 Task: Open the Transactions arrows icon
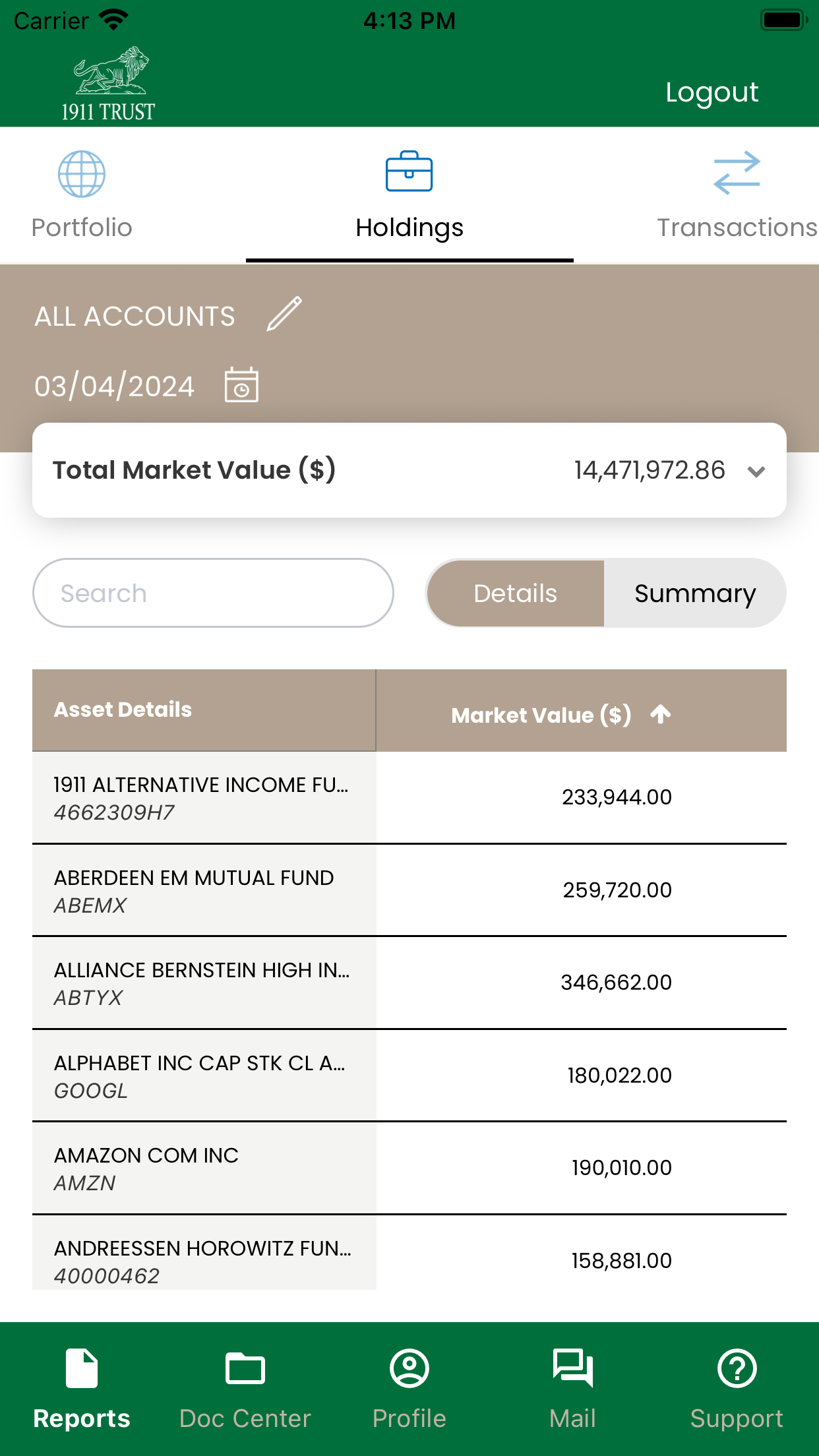737,173
